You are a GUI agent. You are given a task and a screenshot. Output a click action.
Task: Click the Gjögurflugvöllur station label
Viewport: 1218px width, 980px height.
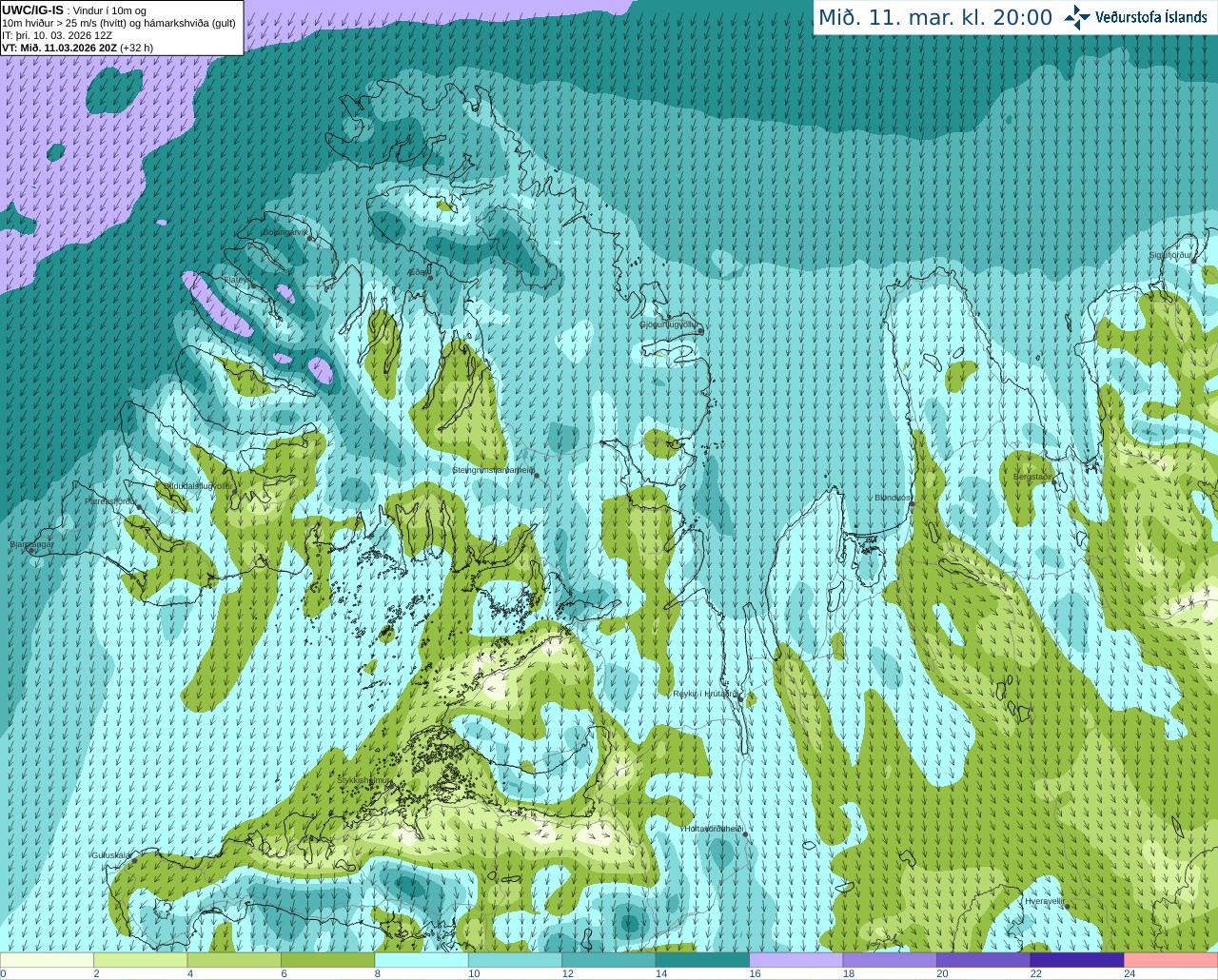click(x=668, y=324)
